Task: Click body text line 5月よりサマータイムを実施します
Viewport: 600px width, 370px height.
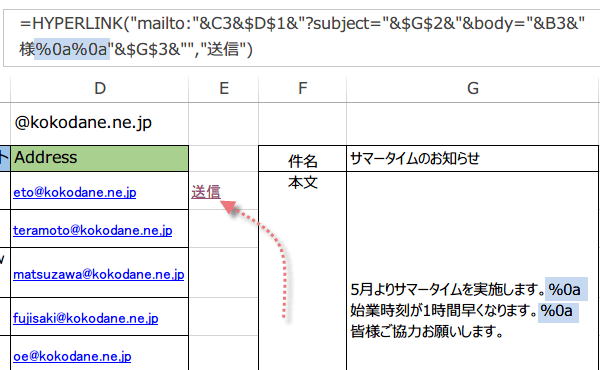Action: point(448,290)
